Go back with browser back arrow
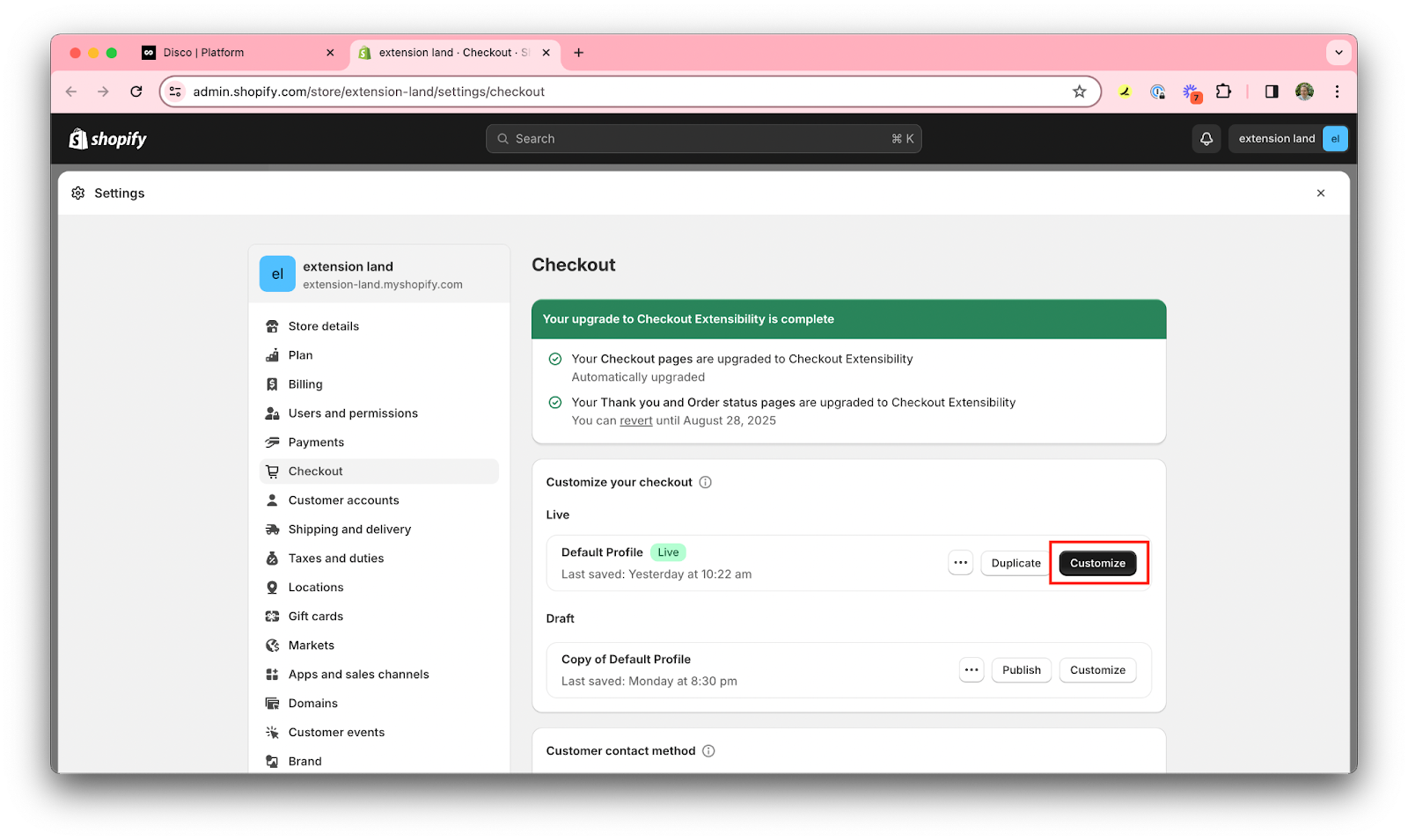Screen dimensions: 1408x840 (71, 91)
